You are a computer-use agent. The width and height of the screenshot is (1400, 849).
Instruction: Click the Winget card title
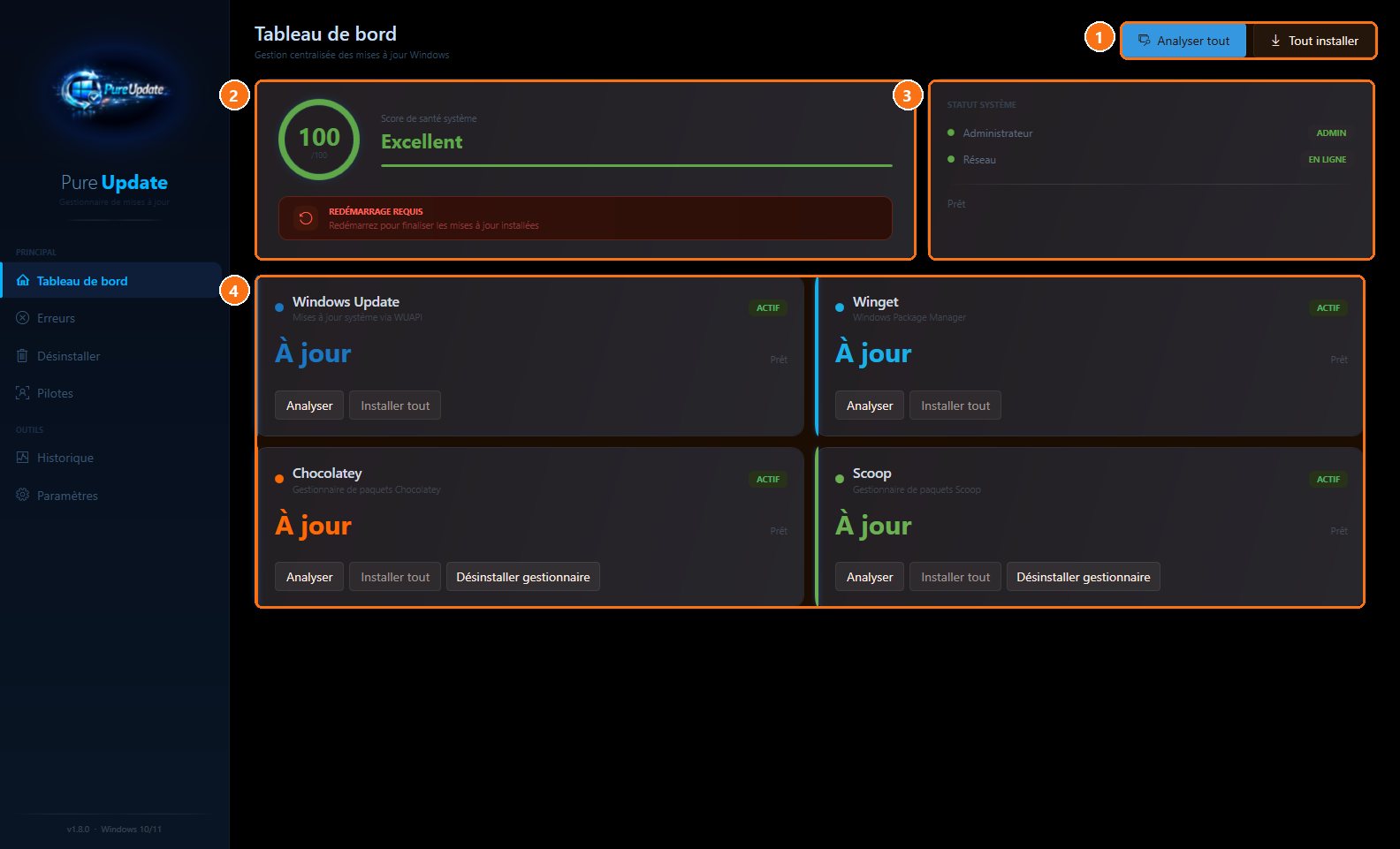(875, 301)
